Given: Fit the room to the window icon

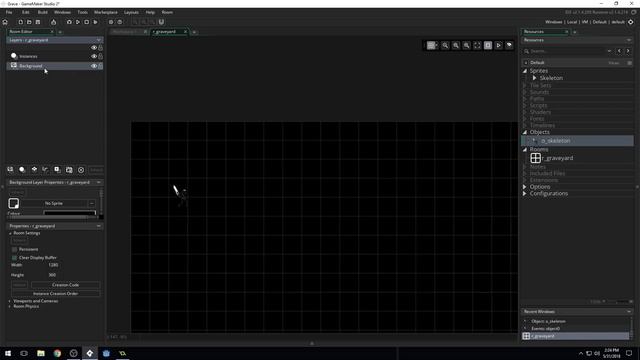Looking at the screenshot, I should tap(477, 46).
